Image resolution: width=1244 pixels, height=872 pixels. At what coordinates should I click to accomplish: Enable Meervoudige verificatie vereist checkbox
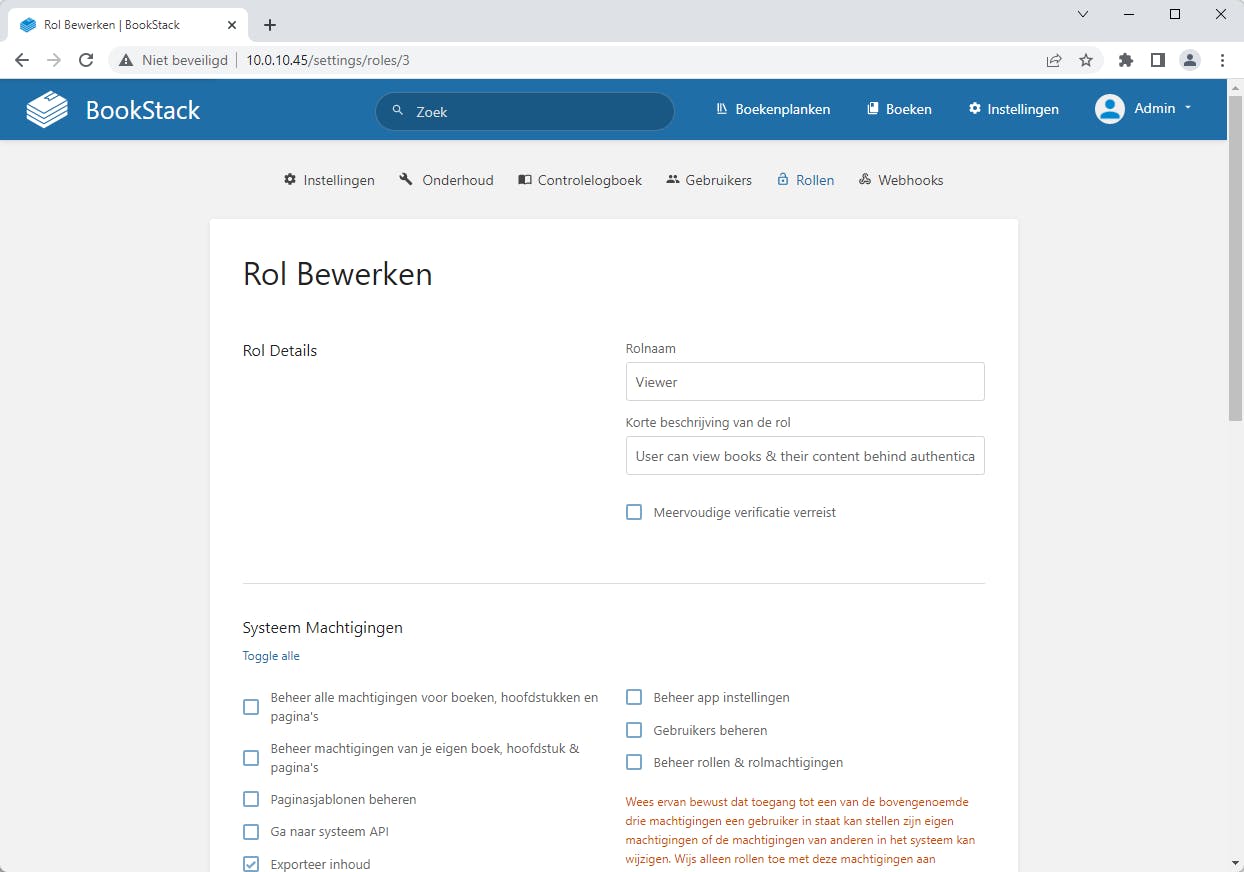point(634,512)
